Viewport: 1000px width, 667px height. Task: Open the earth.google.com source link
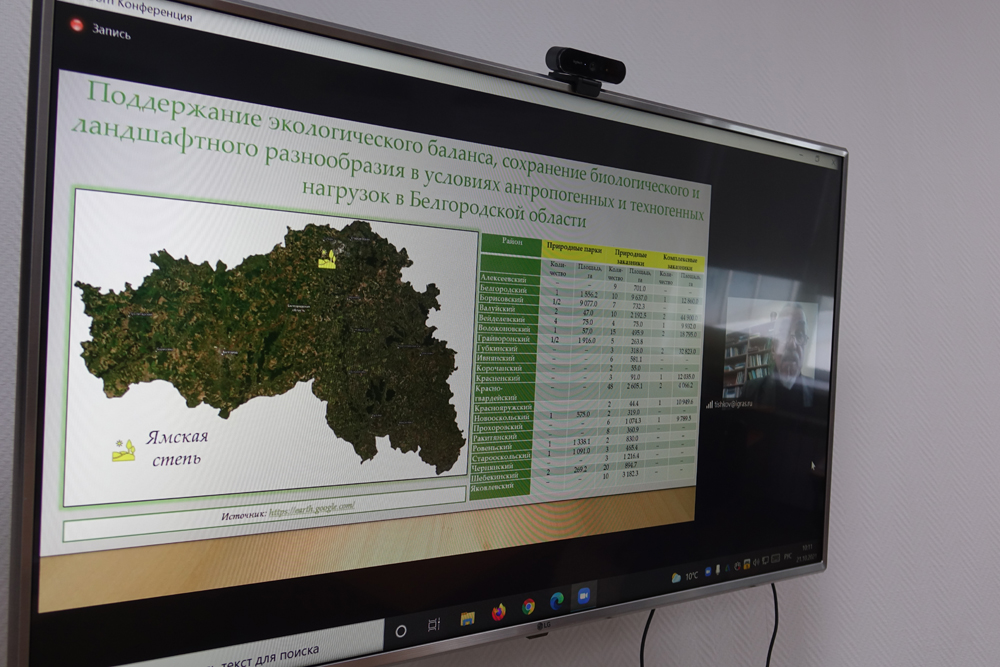click(x=311, y=509)
